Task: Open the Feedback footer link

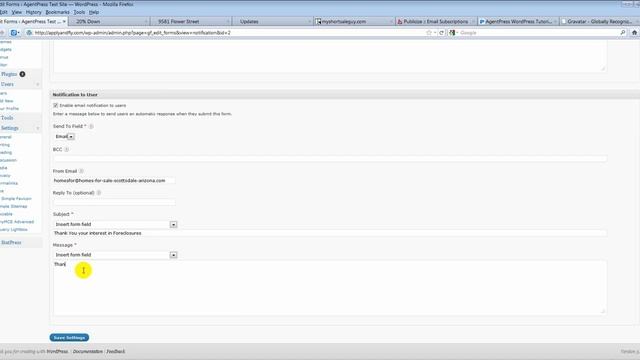Action: click(116, 351)
